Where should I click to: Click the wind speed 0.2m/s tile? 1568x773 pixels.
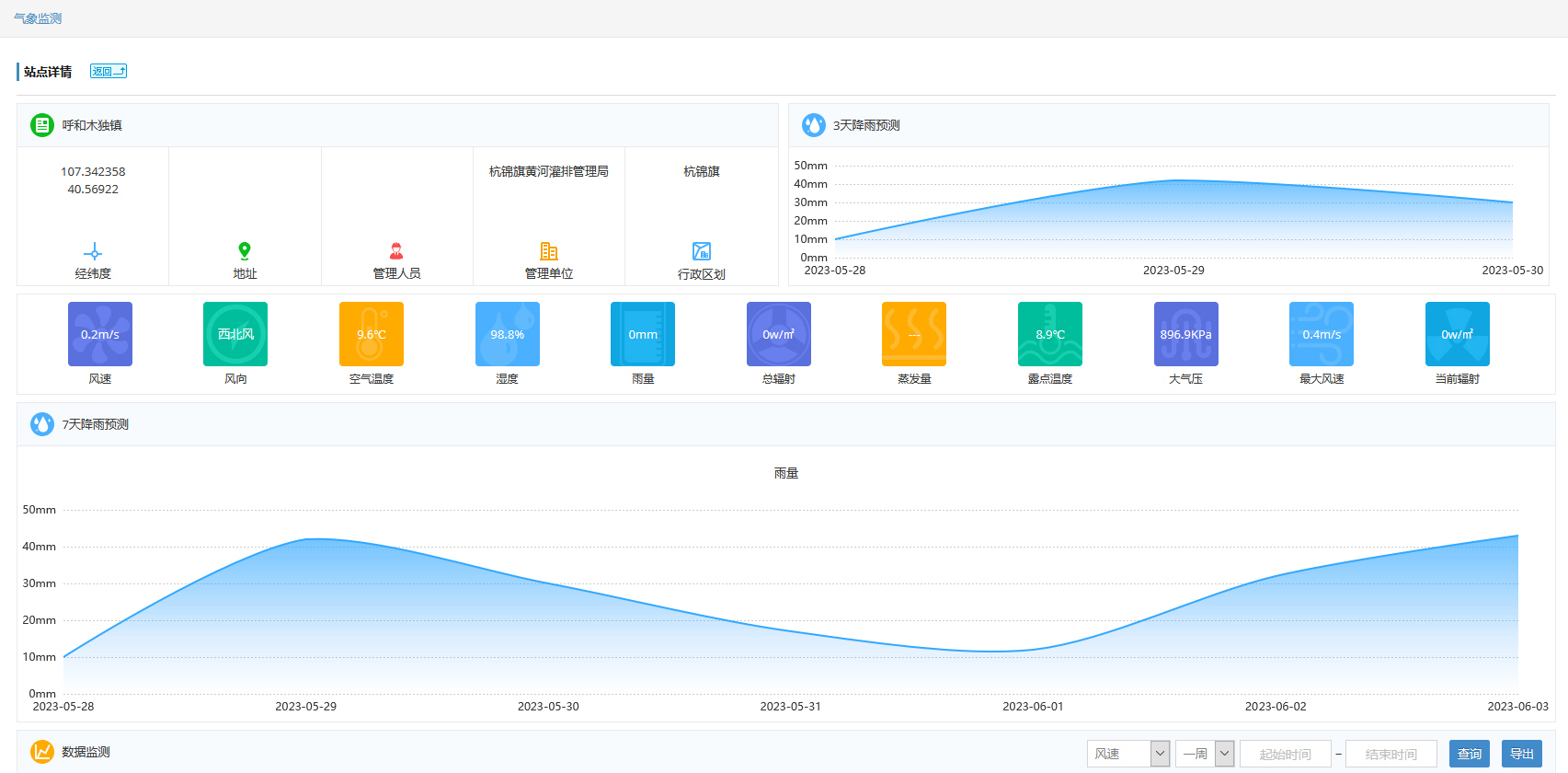99,334
